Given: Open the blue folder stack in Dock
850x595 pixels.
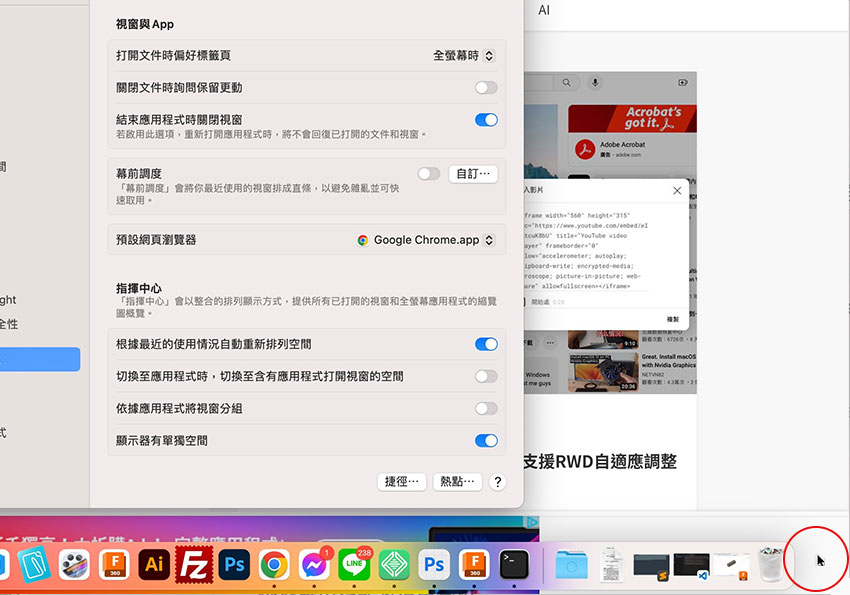Looking at the screenshot, I should click(x=573, y=565).
